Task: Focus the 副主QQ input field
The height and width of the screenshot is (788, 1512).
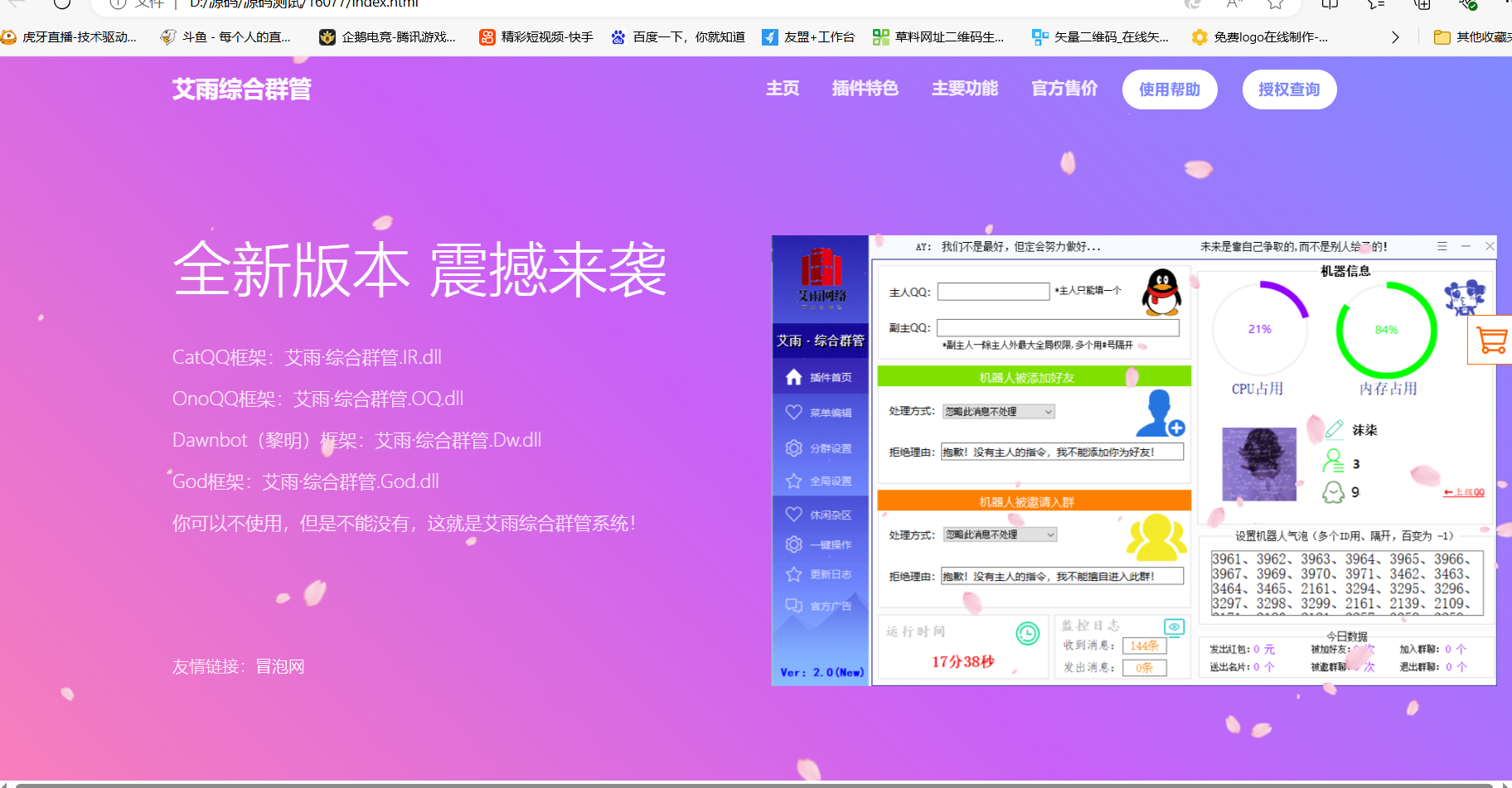Action: tap(1058, 328)
